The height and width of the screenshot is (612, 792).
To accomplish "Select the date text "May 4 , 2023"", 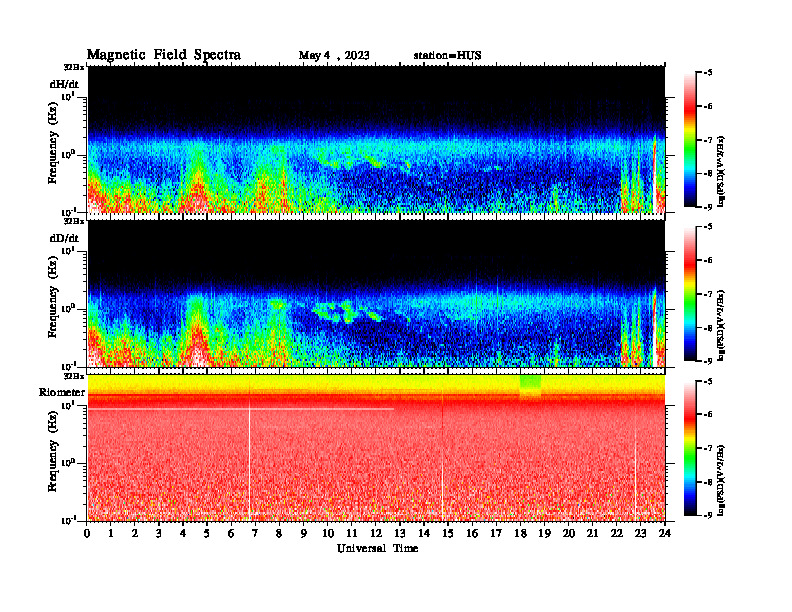I will pyautogui.click(x=334, y=56).
